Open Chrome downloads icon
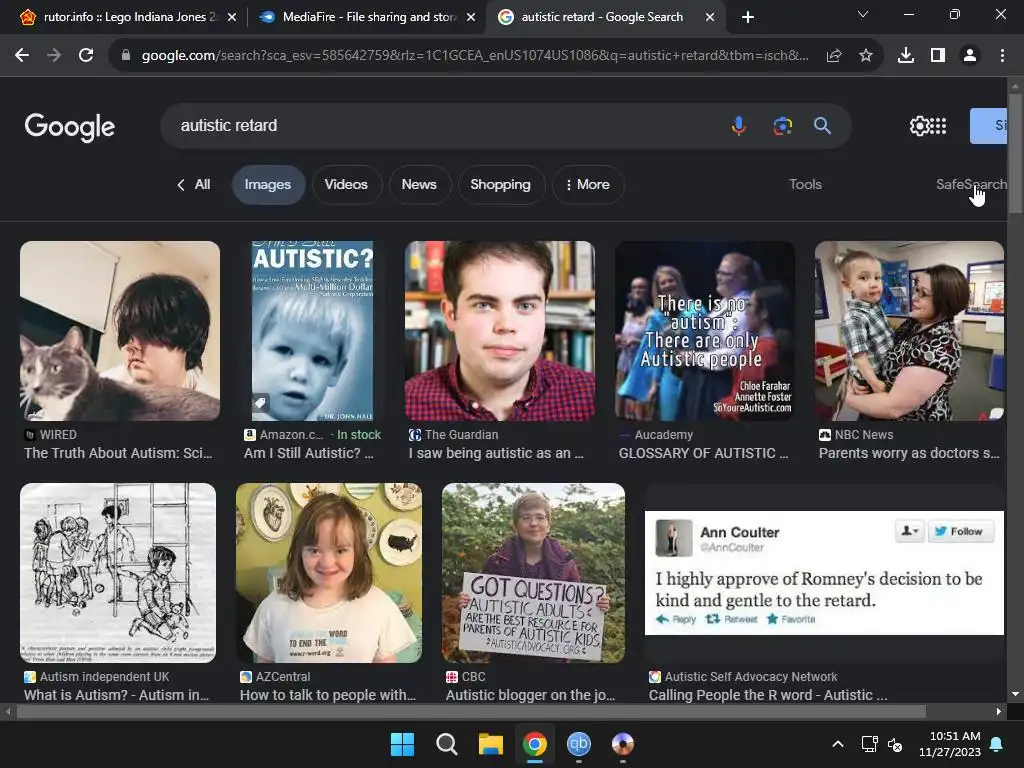Image resolution: width=1024 pixels, height=768 pixels. point(906,56)
